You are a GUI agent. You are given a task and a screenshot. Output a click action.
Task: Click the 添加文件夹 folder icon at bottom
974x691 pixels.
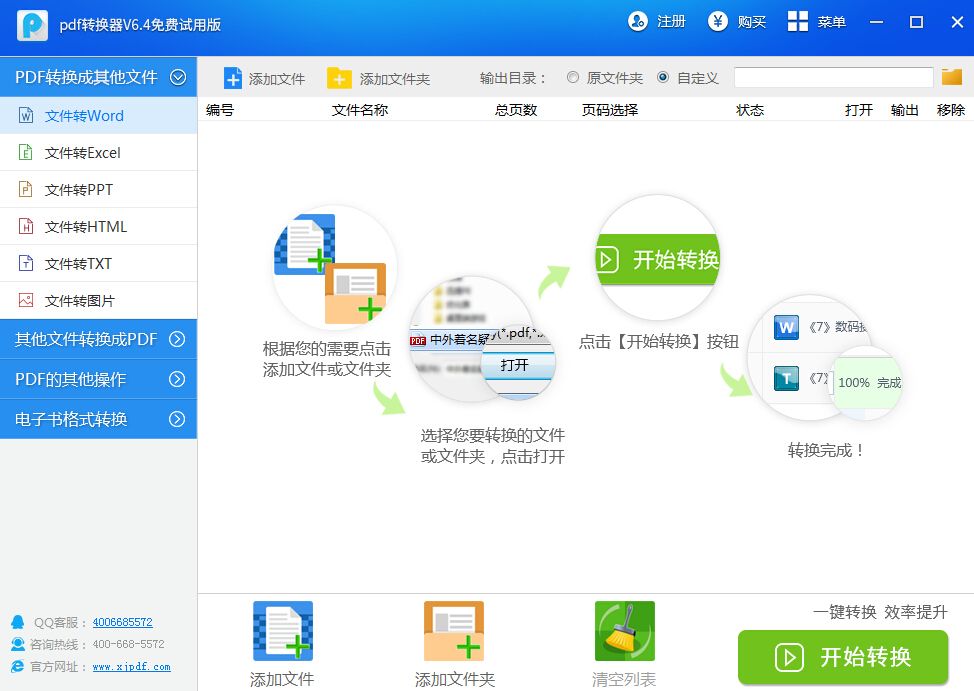(x=453, y=629)
